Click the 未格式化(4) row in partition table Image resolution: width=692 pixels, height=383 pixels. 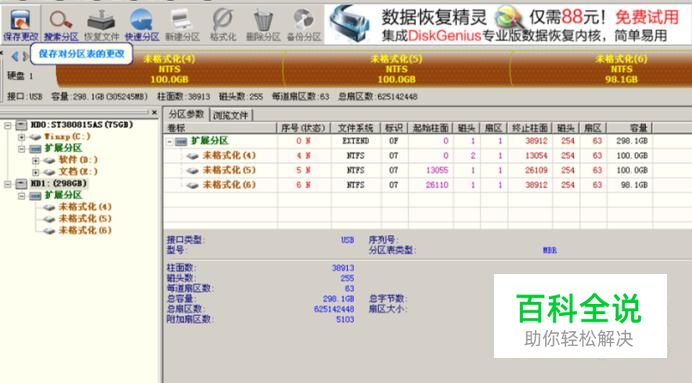408,155
